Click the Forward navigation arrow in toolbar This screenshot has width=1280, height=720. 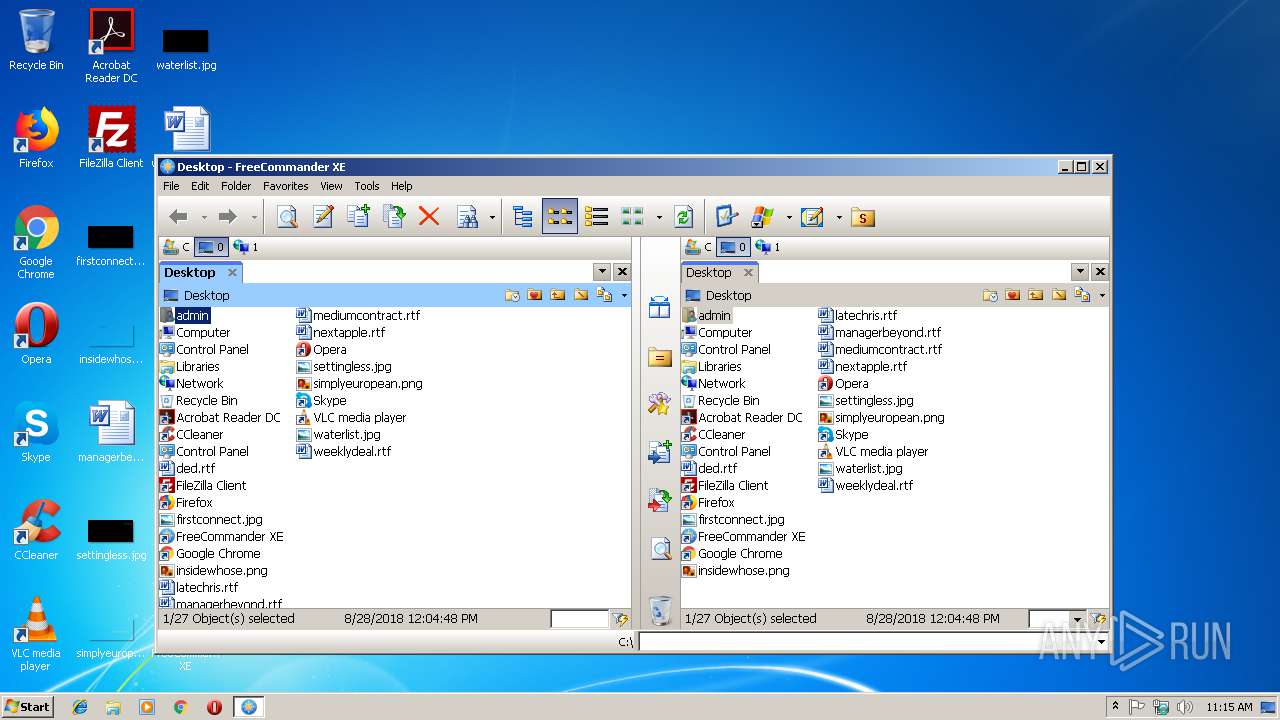228,217
